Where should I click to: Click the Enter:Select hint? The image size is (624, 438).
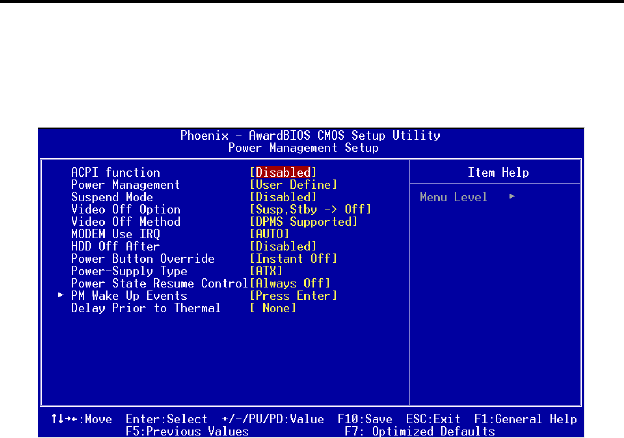pos(166,419)
